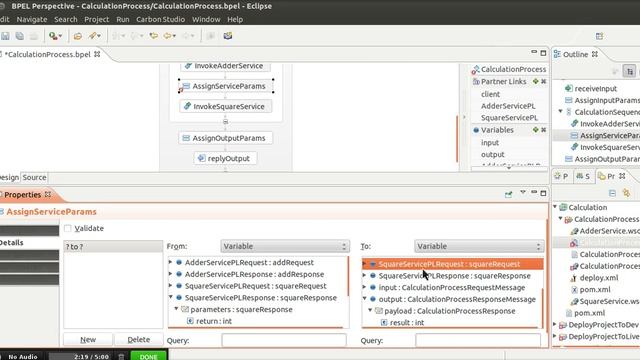The image size is (640, 360).
Task: Select 'return : int' in From tree
Action: [214, 321]
